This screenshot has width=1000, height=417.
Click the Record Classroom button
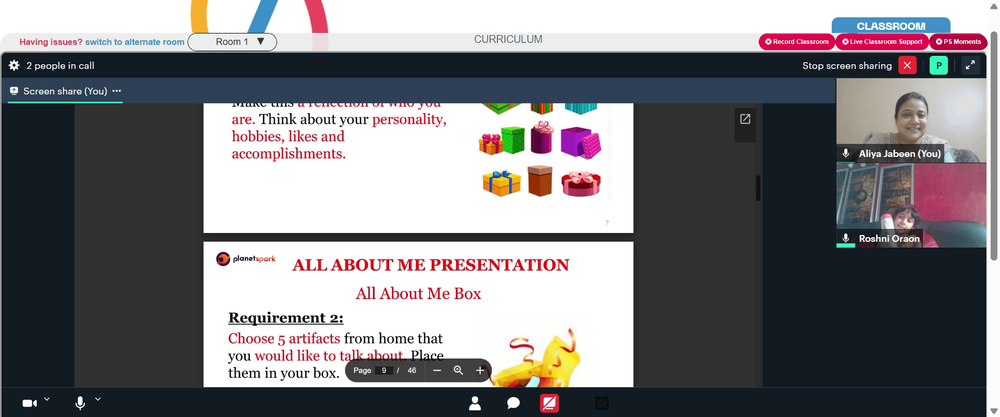pos(797,42)
